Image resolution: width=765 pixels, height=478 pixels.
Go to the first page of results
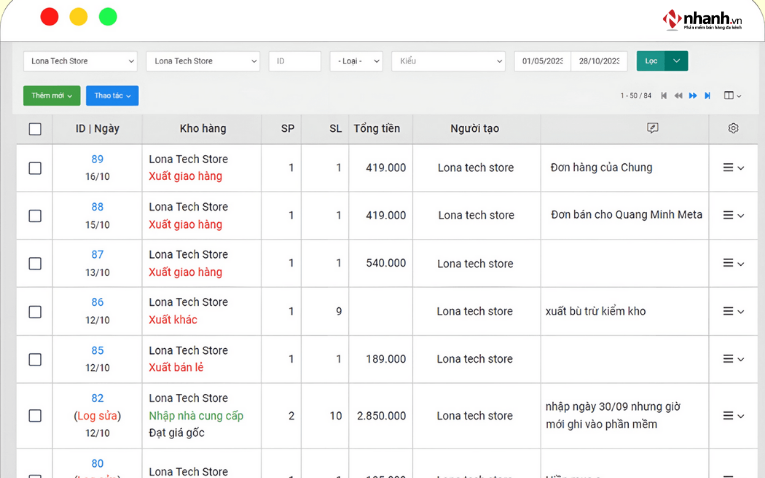[x=664, y=96]
